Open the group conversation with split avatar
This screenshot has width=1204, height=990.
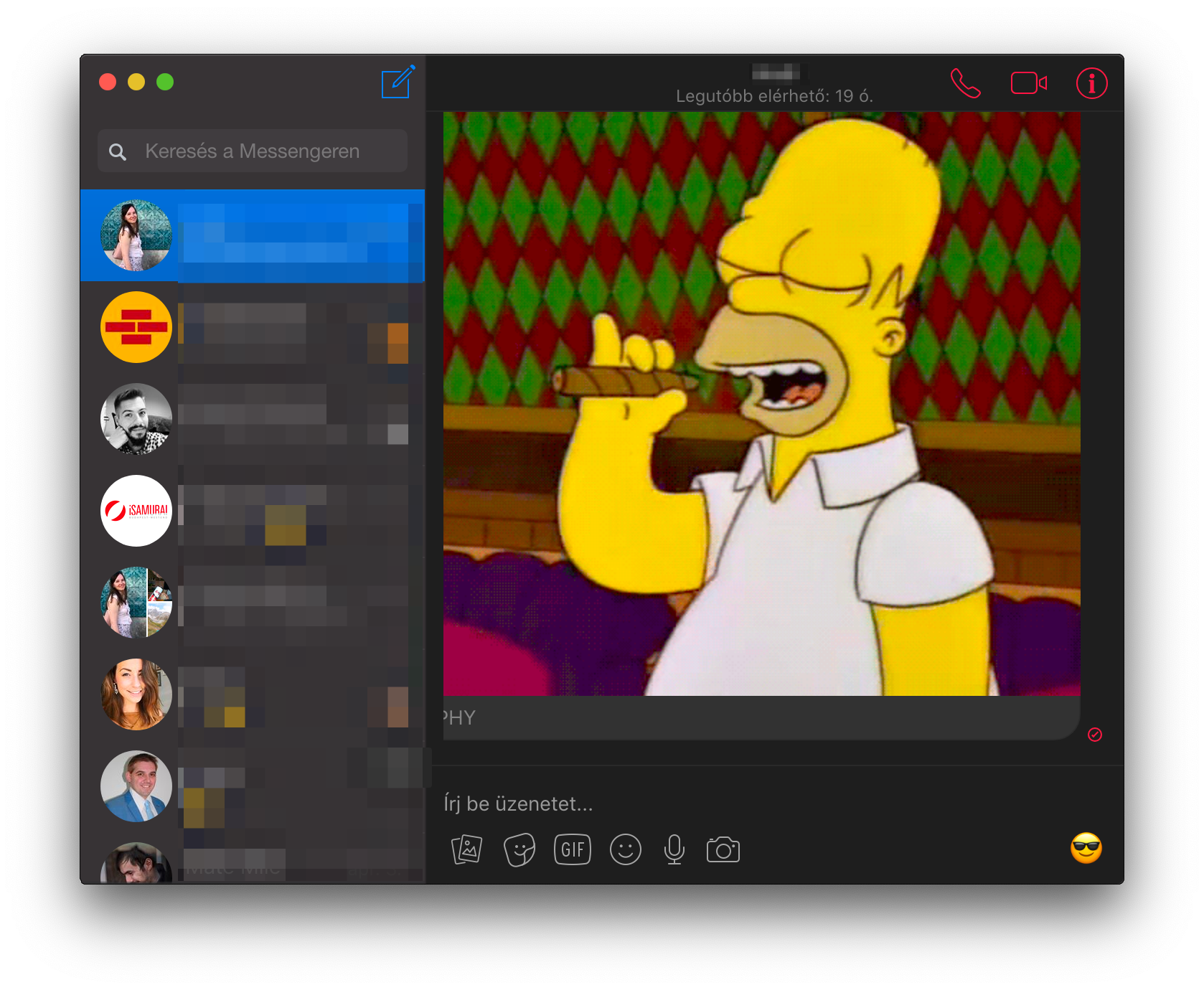pos(253,603)
